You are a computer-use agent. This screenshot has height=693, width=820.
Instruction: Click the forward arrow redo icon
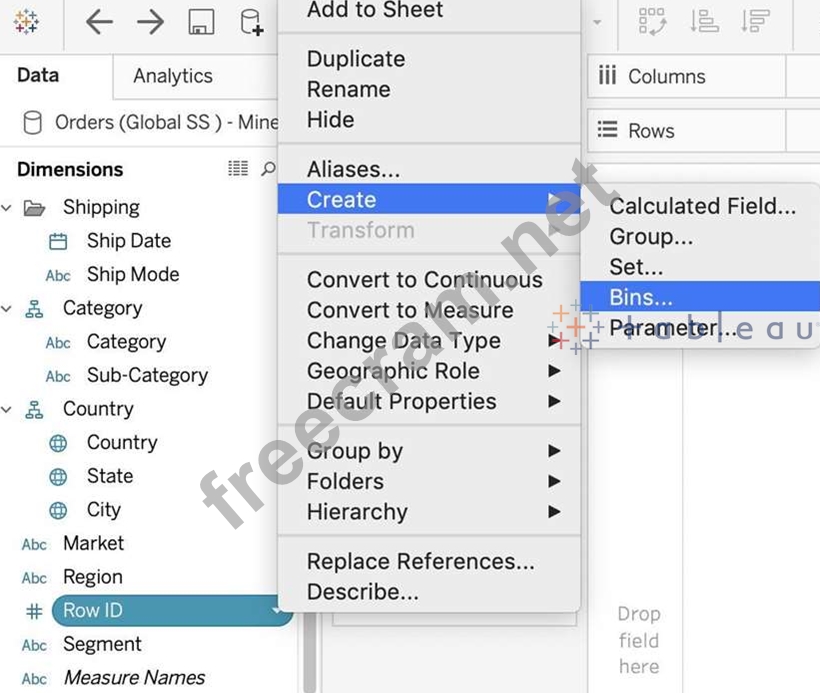coord(150,22)
